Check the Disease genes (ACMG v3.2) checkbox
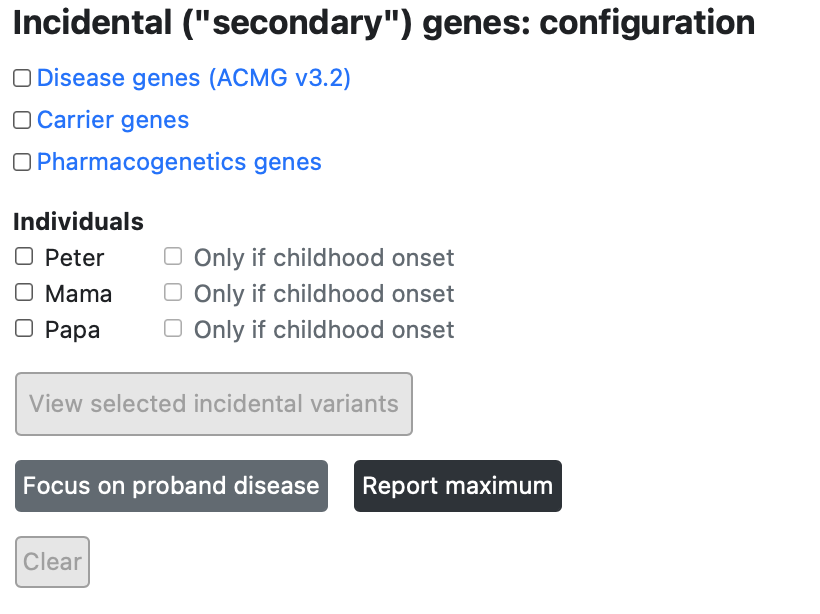Screen dimensions: 820x614 click(22, 78)
